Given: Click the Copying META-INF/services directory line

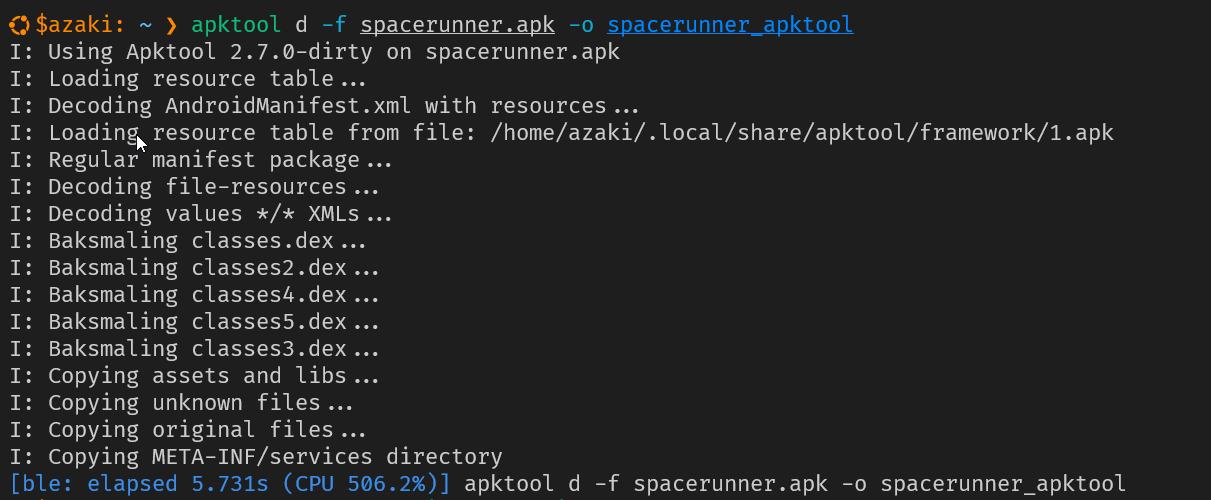Looking at the screenshot, I should [256, 457].
